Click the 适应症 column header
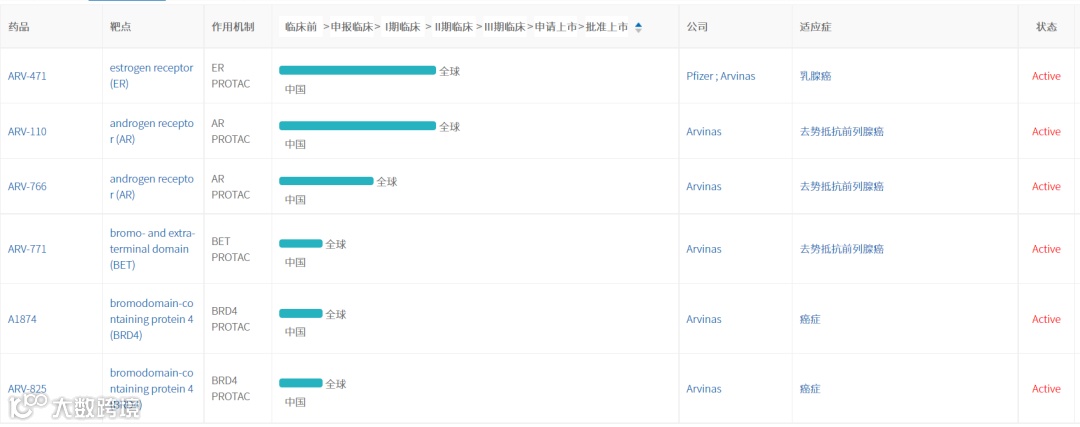The width and height of the screenshot is (1080, 427). pyautogui.click(x=816, y=27)
